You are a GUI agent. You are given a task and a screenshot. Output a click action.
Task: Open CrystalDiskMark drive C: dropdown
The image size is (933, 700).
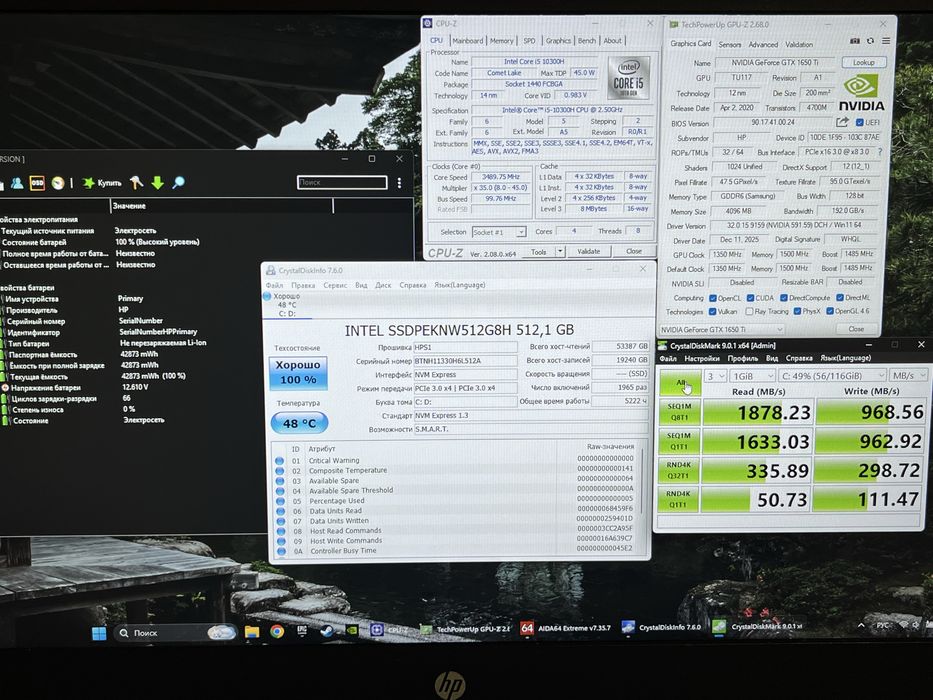tap(832, 376)
